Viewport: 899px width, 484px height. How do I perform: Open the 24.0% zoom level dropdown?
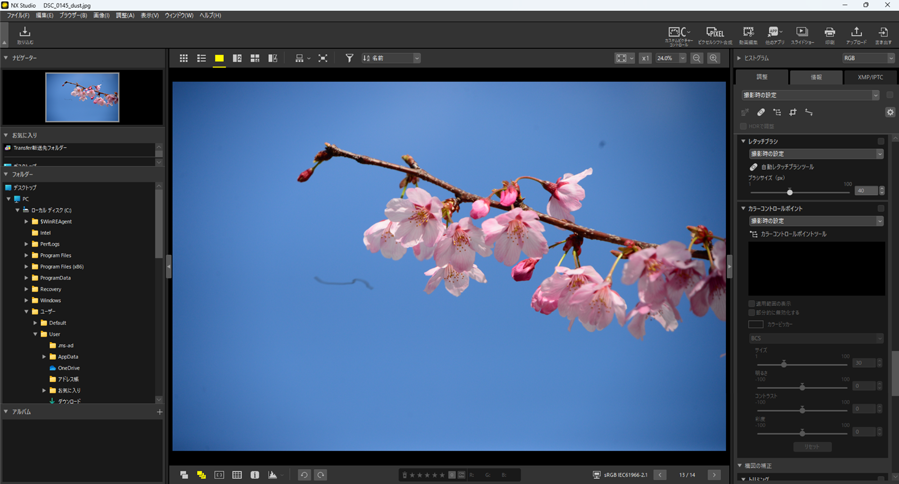(x=683, y=59)
